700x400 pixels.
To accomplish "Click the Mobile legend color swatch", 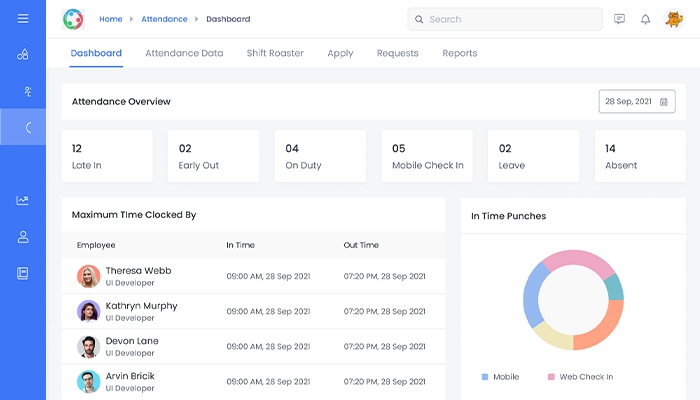I will pyautogui.click(x=485, y=377).
